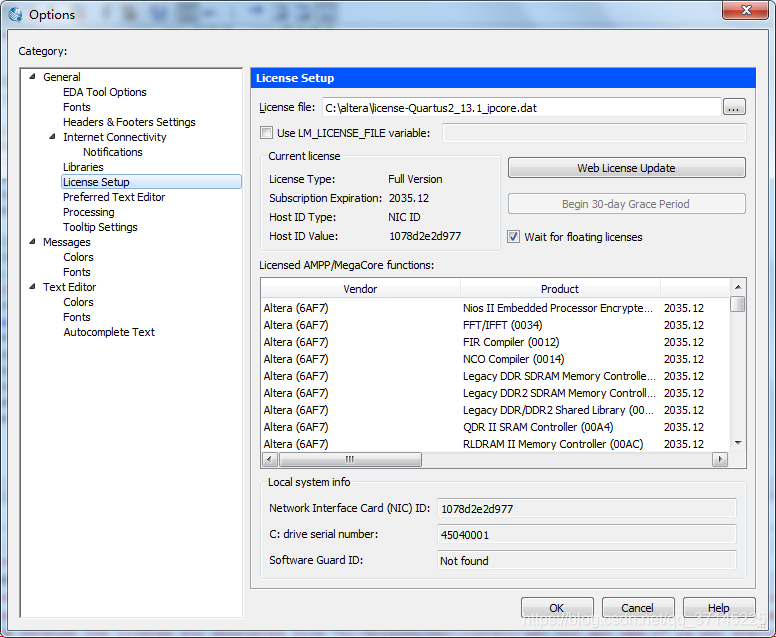Open EDA Tool Options category
This screenshot has width=776, height=638.
[x=104, y=92]
